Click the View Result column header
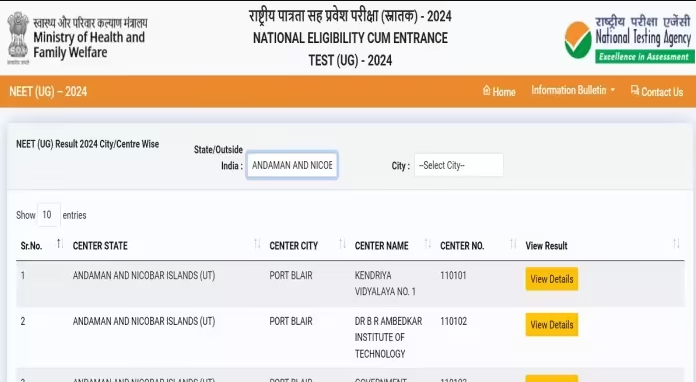 pos(546,246)
